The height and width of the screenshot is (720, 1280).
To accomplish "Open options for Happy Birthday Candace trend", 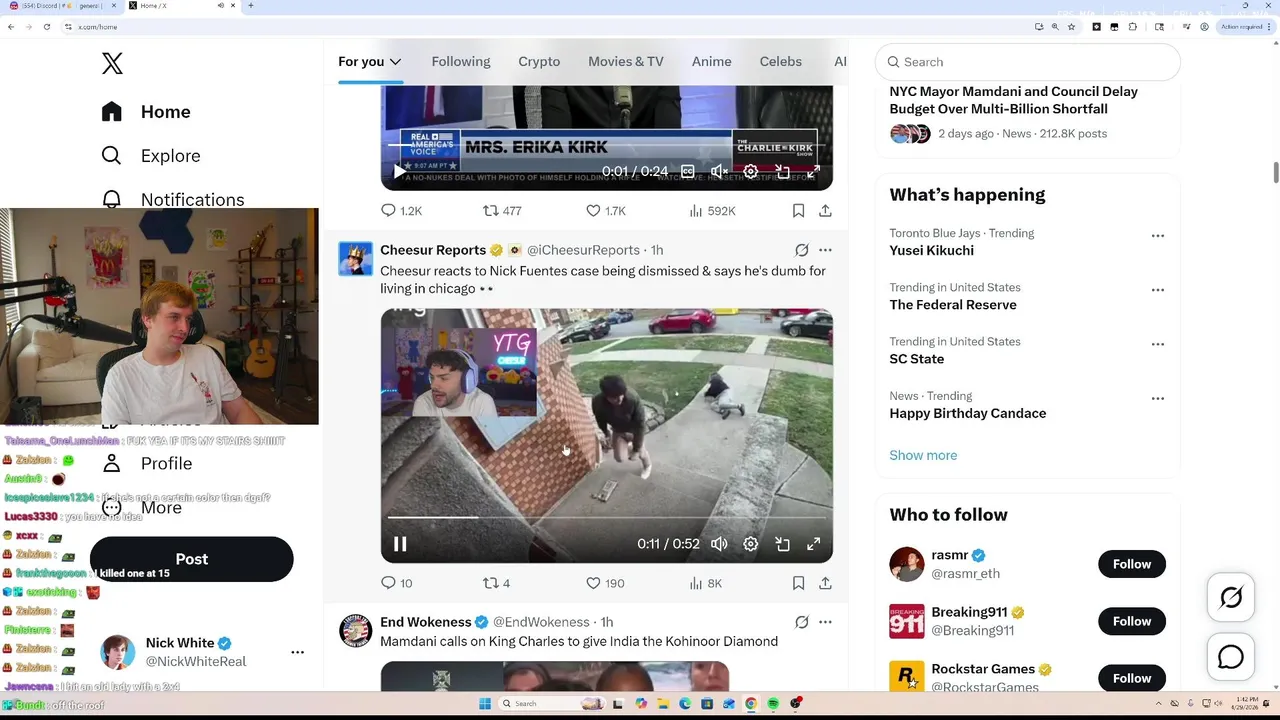I will tap(1158, 398).
